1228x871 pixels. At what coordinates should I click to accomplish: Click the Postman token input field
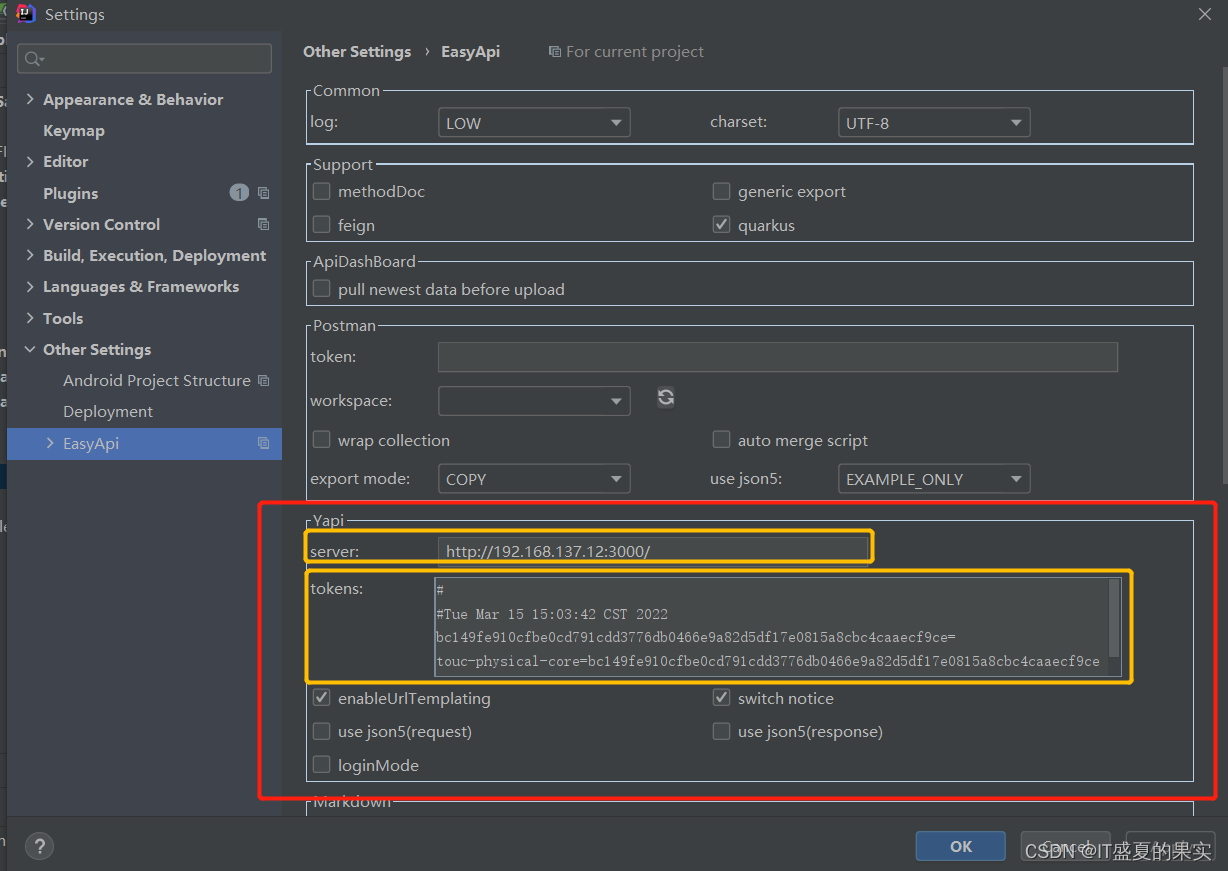[777, 357]
